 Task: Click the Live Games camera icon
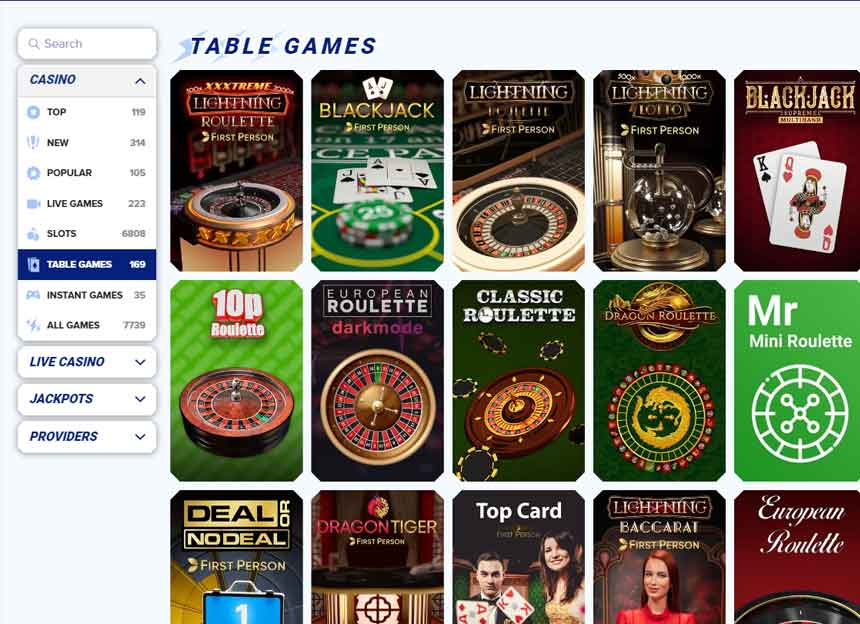pyautogui.click(x=33, y=204)
